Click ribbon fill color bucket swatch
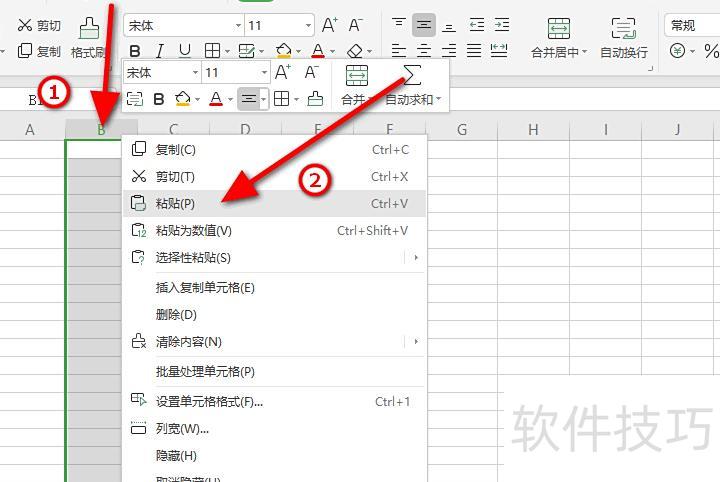 [x=284, y=50]
